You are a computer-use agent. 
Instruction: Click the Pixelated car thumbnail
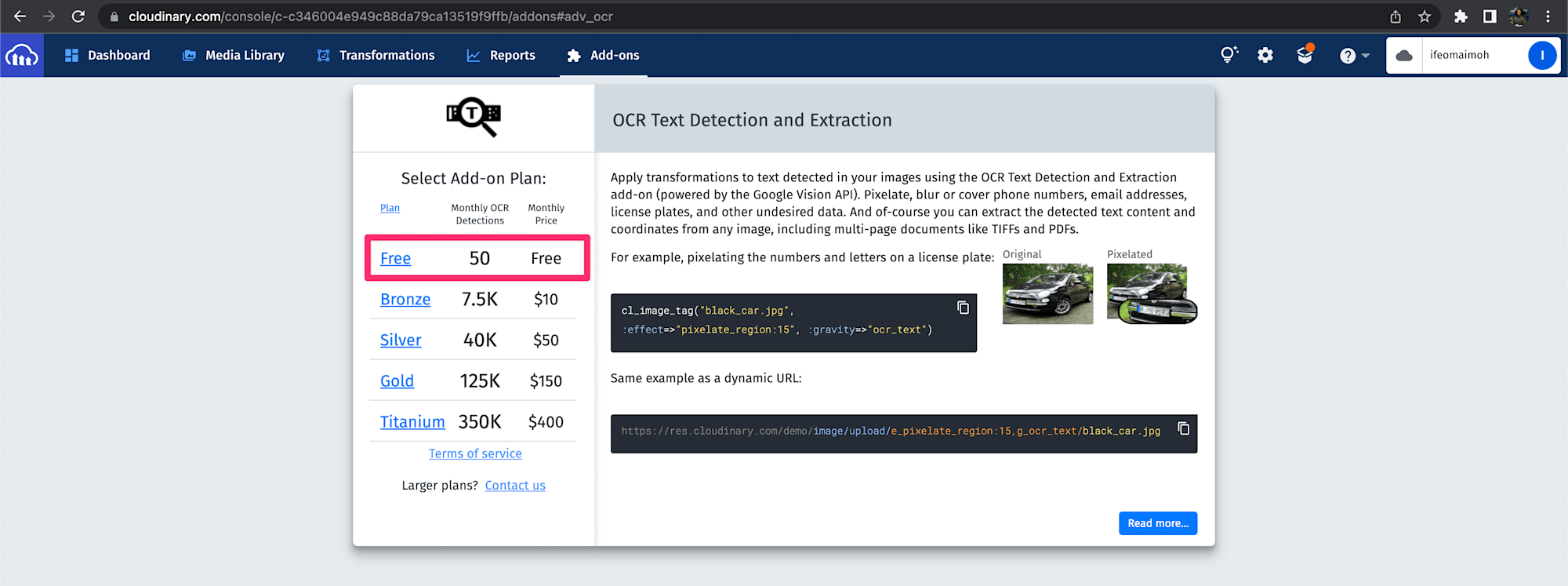tap(1152, 293)
